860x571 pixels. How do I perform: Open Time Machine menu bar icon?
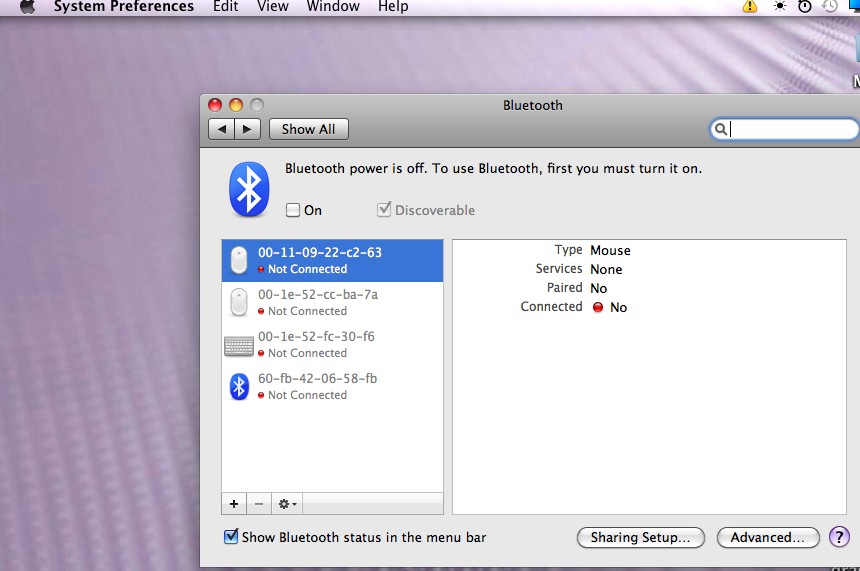[x=830, y=7]
